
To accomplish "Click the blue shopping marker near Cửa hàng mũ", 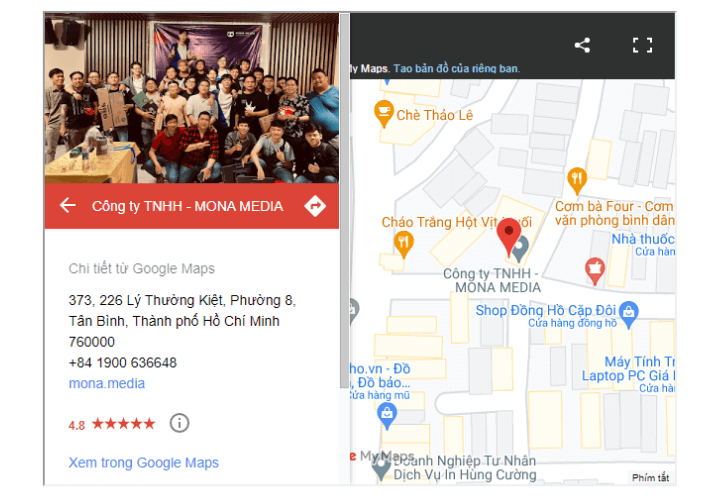I will 387,416.
